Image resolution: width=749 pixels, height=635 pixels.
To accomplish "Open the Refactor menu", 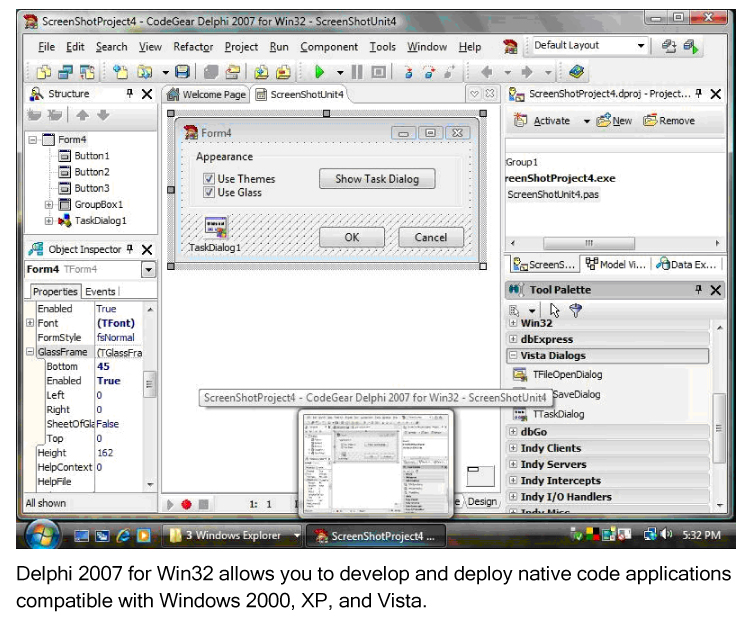I will coord(193,47).
